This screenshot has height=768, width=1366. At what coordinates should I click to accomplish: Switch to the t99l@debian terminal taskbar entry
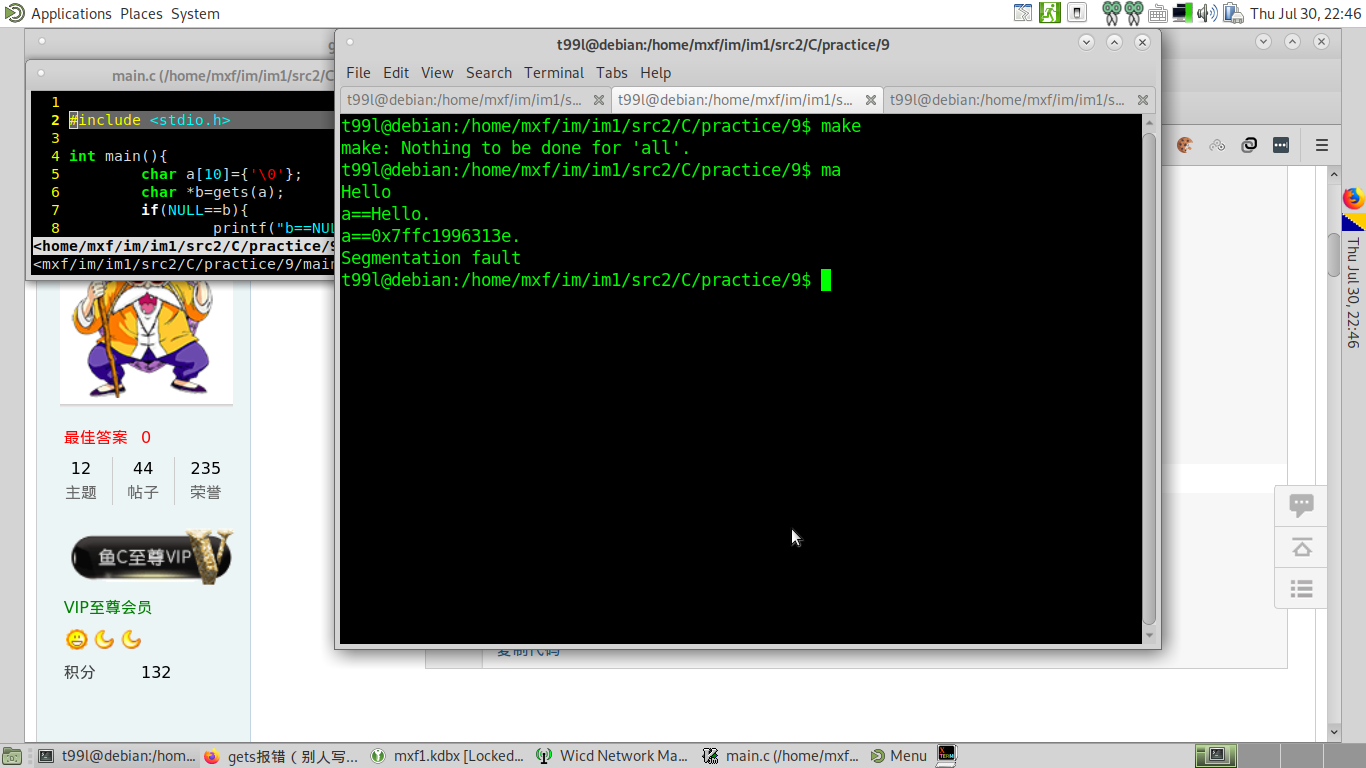(117, 756)
